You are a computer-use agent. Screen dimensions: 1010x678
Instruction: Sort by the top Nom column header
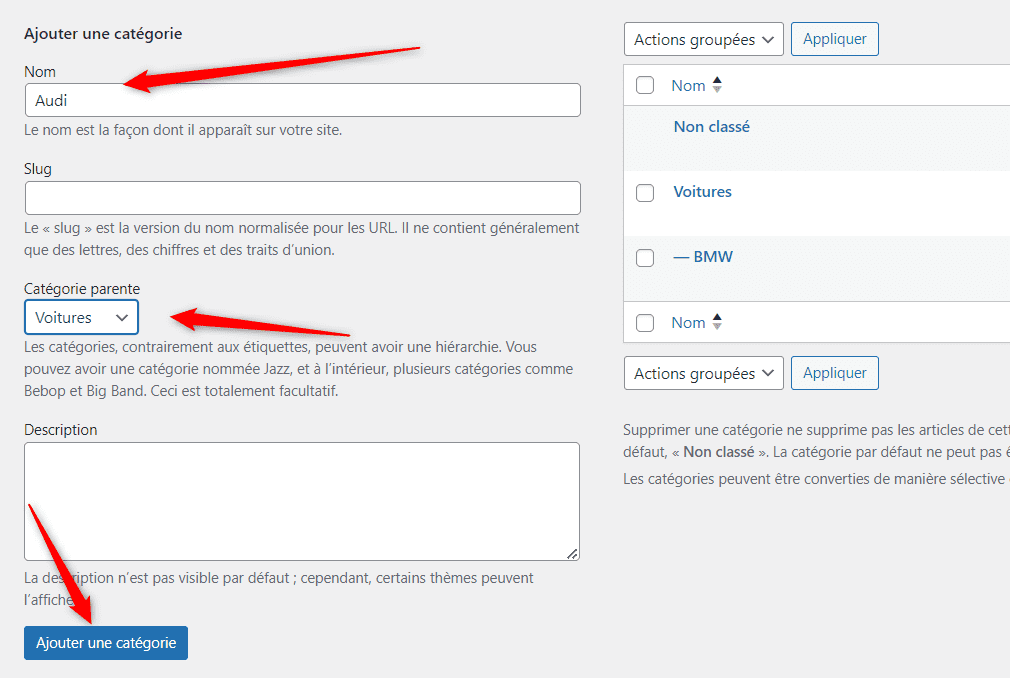[x=688, y=86]
